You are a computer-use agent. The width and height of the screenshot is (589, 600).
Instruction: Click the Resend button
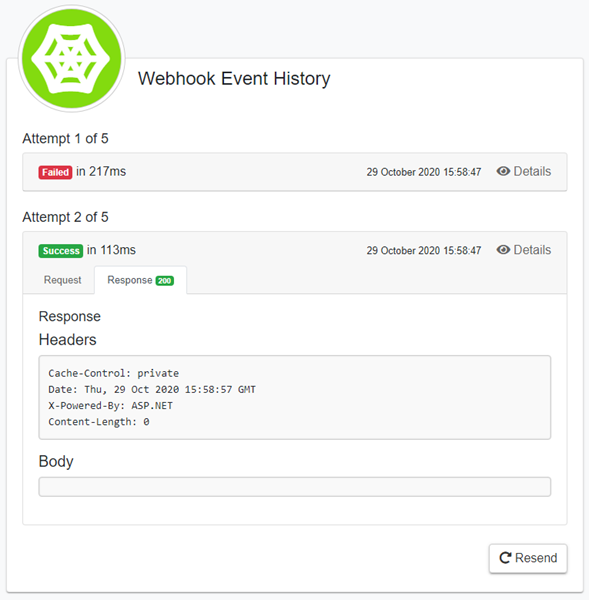pyautogui.click(x=528, y=558)
